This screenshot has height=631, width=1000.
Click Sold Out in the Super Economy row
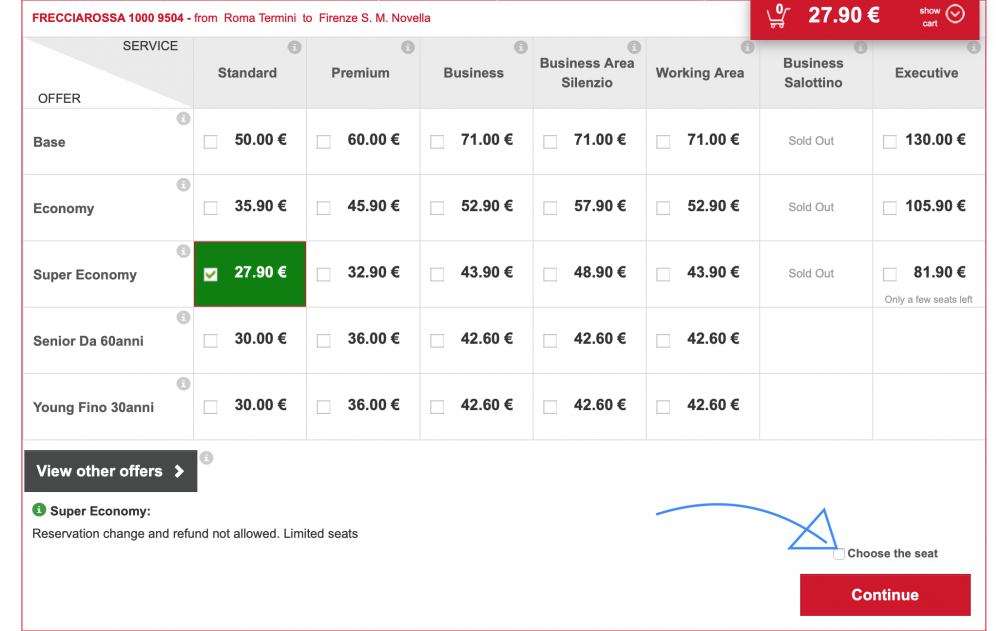click(x=811, y=274)
